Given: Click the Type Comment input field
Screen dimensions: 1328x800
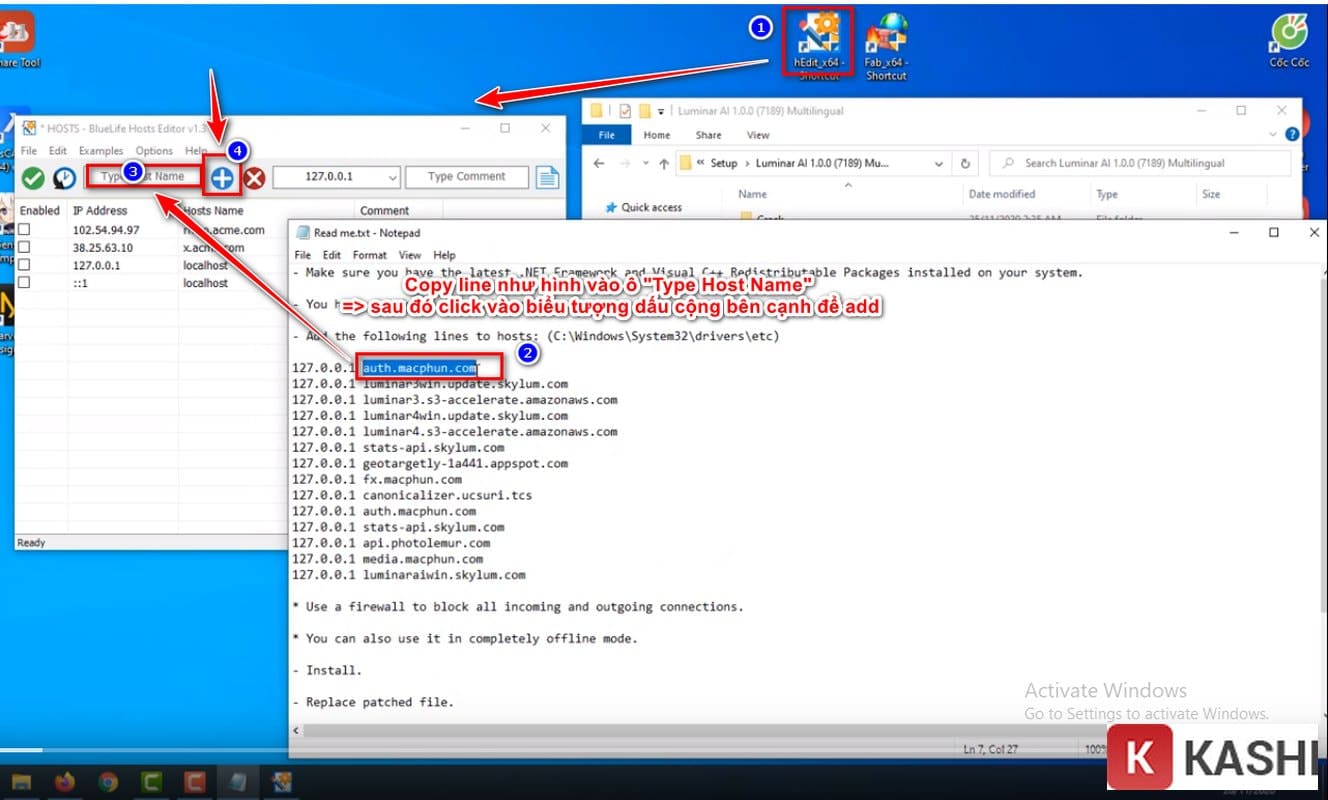Looking at the screenshot, I should click(x=467, y=177).
